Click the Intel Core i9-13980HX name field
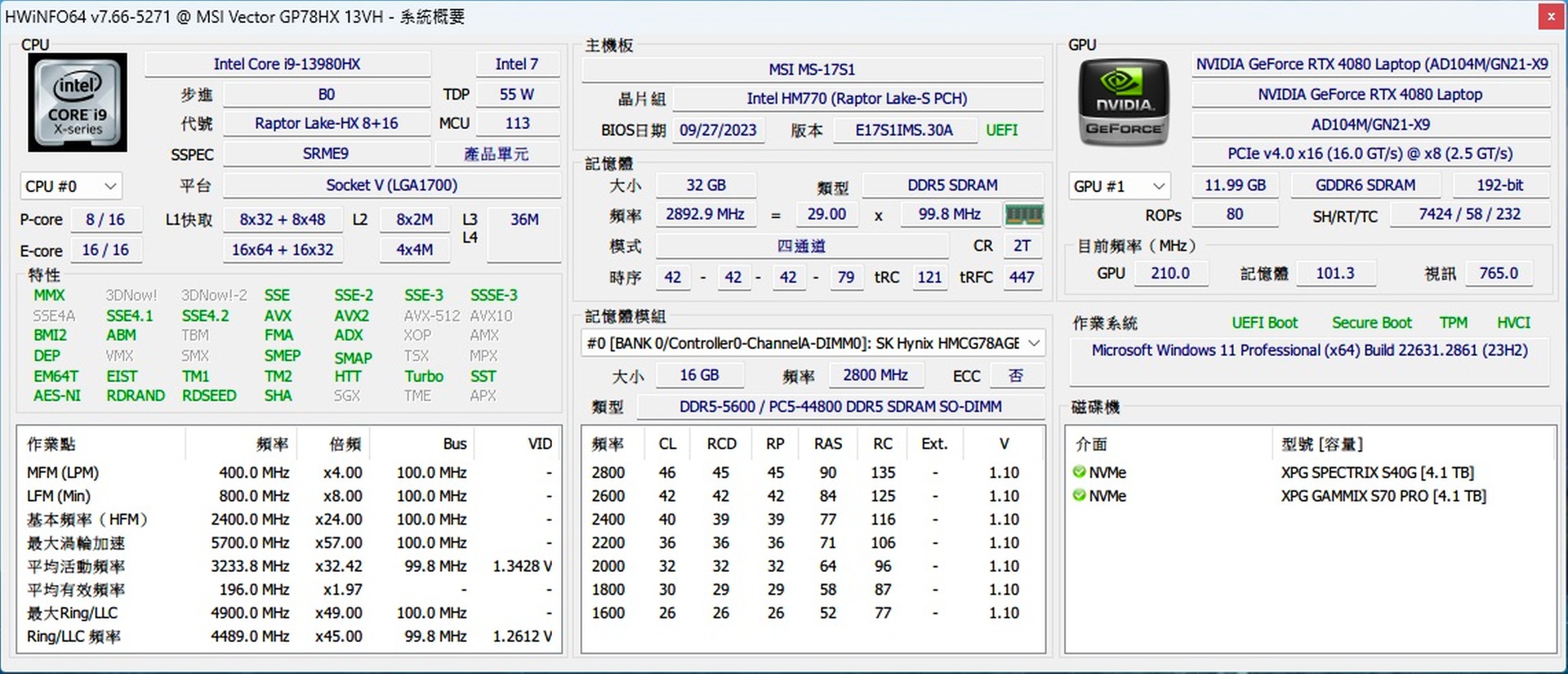 (x=287, y=64)
